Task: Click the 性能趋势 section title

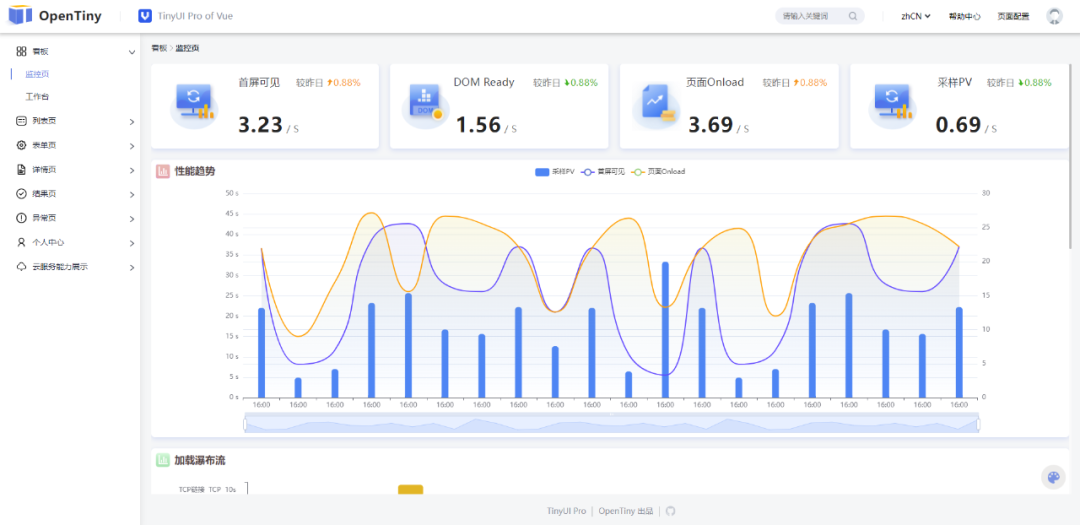Action: (x=195, y=172)
